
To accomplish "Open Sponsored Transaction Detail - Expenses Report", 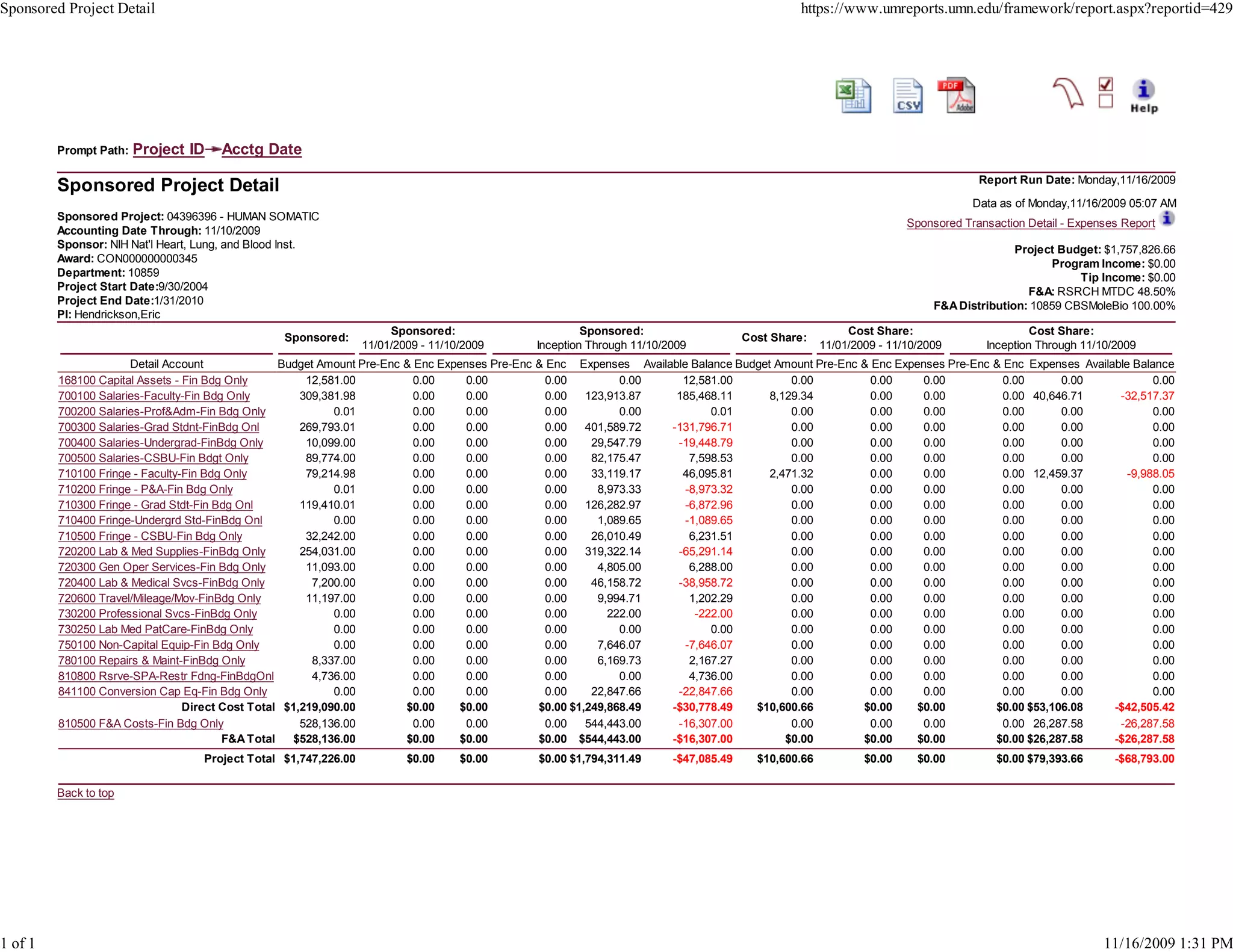I will pyautogui.click(x=1030, y=223).
